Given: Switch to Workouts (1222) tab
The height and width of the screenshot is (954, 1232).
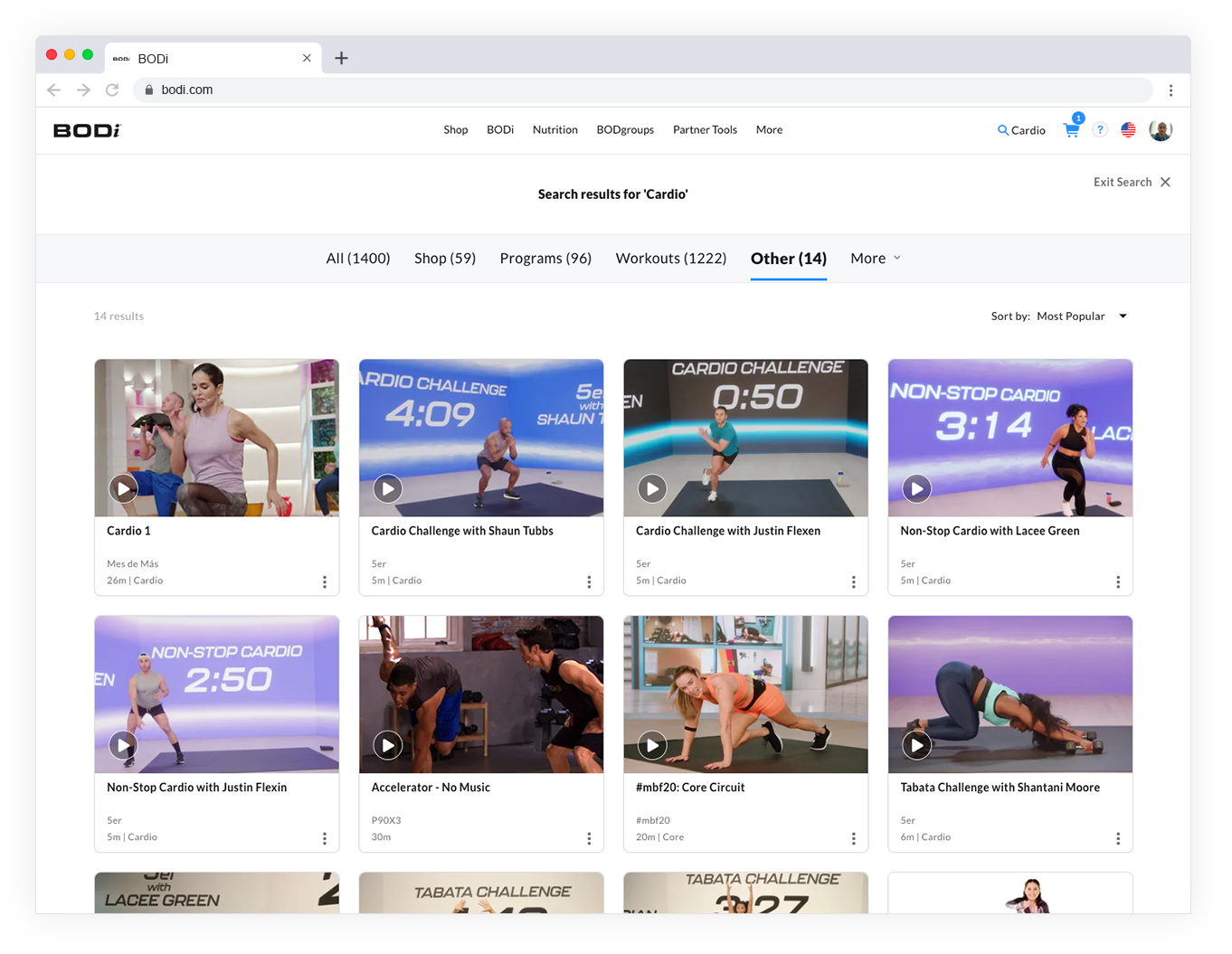Looking at the screenshot, I should [x=671, y=259].
